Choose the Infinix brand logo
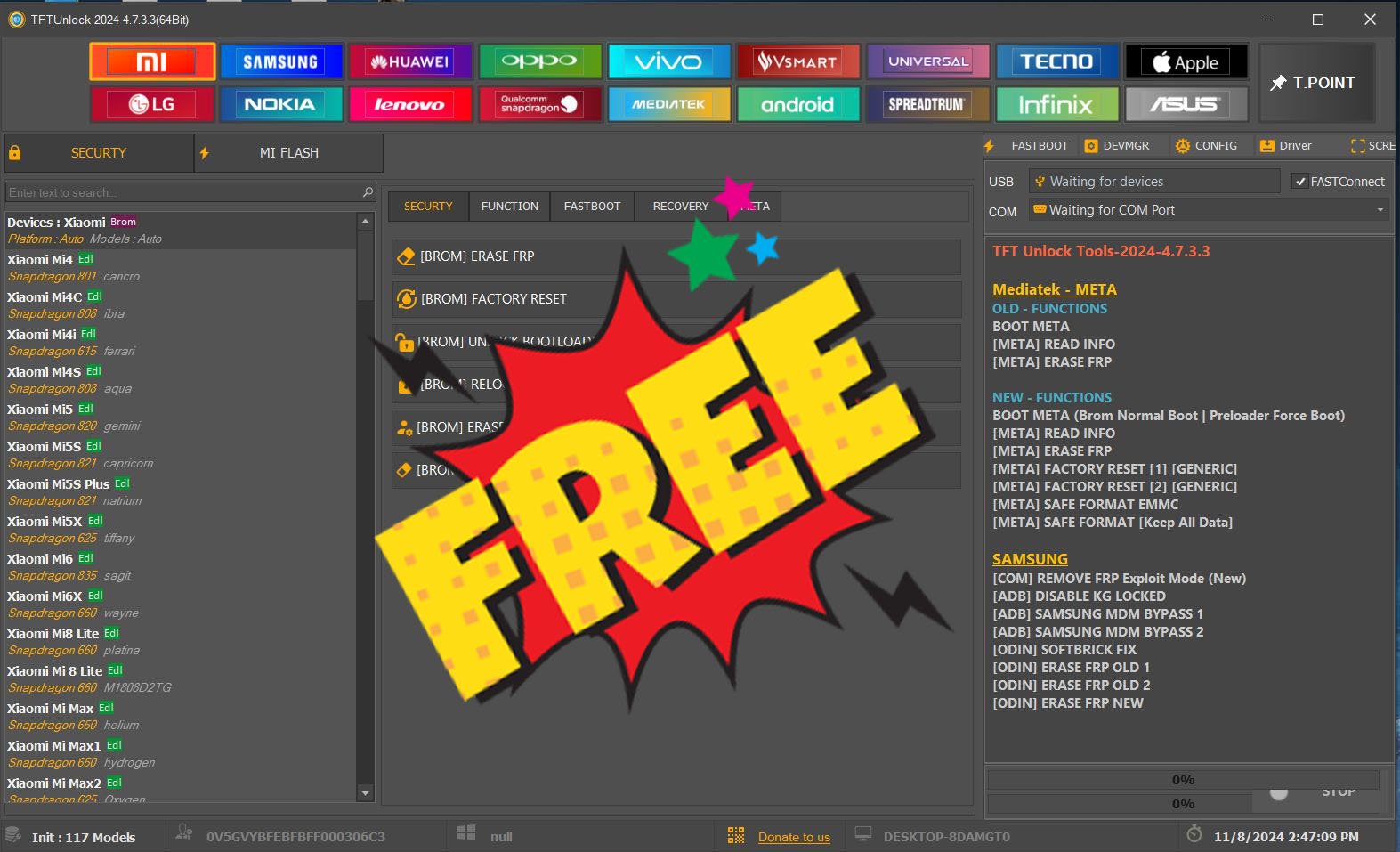The width and height of the screenshot is (1400, 852). click(x=1057, y=104)
